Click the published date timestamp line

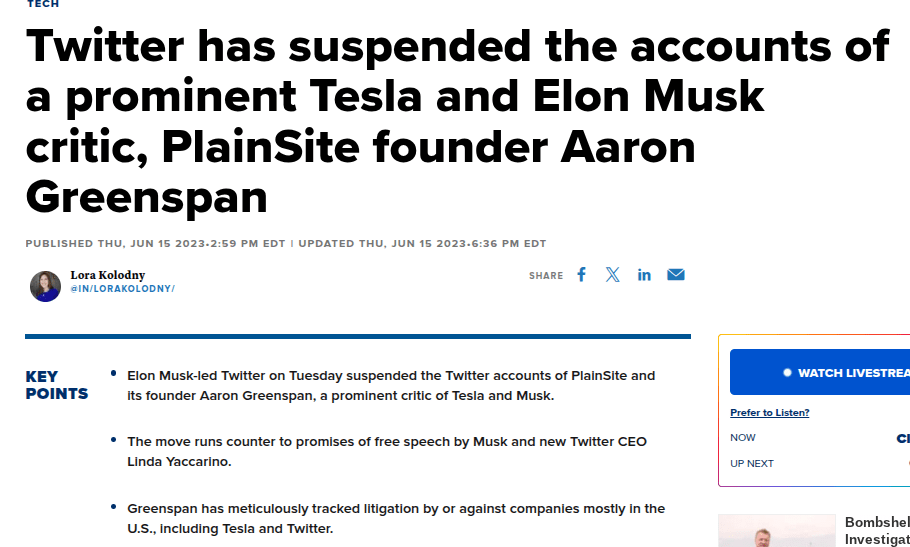[x=158, y=243]
